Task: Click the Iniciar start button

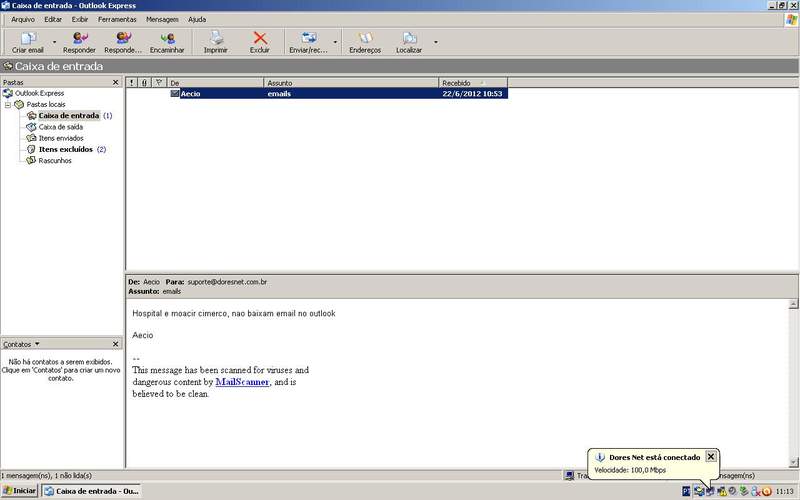Action: click(20, 491)
